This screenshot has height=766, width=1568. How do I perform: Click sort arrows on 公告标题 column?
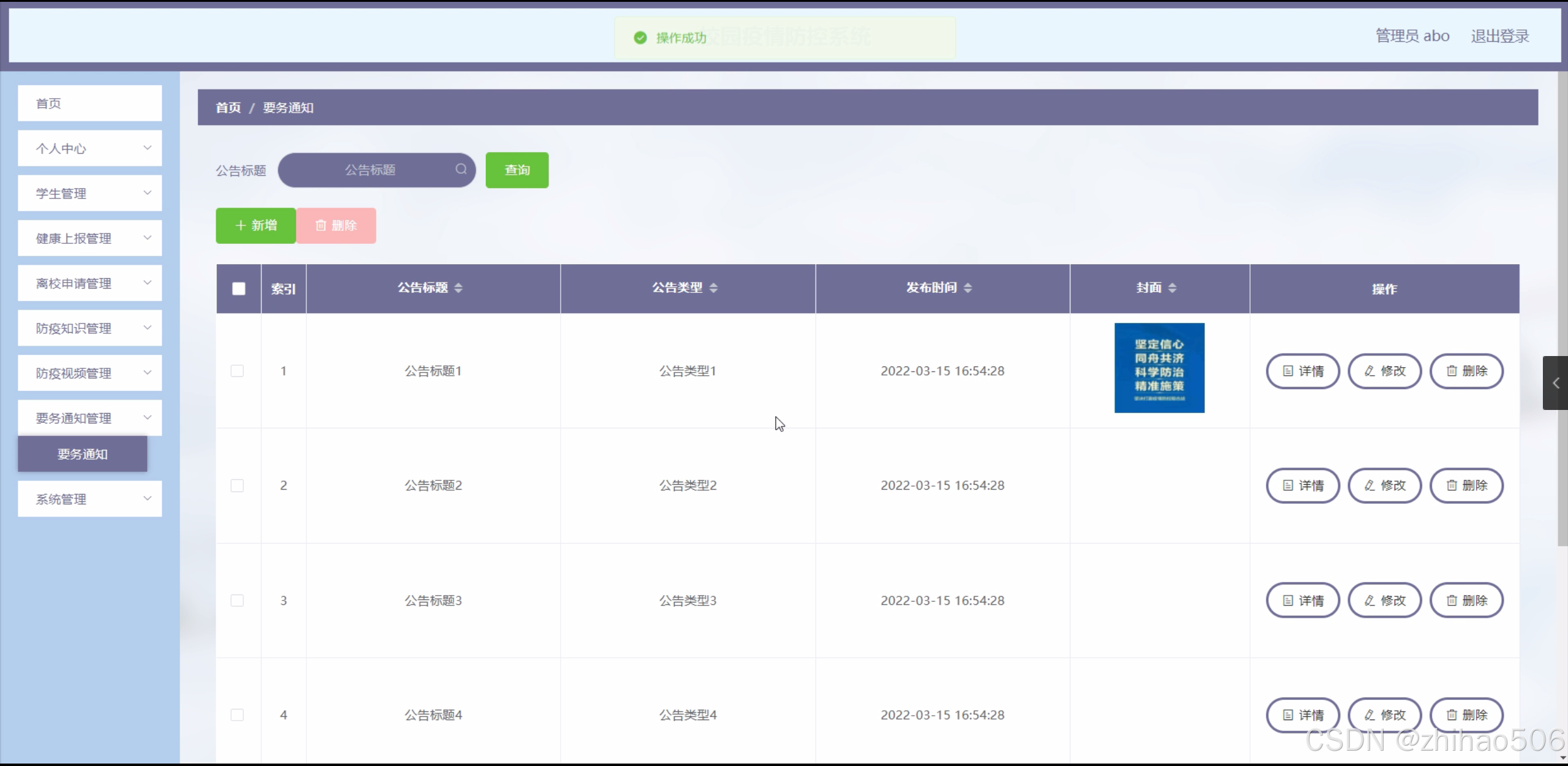458,288
